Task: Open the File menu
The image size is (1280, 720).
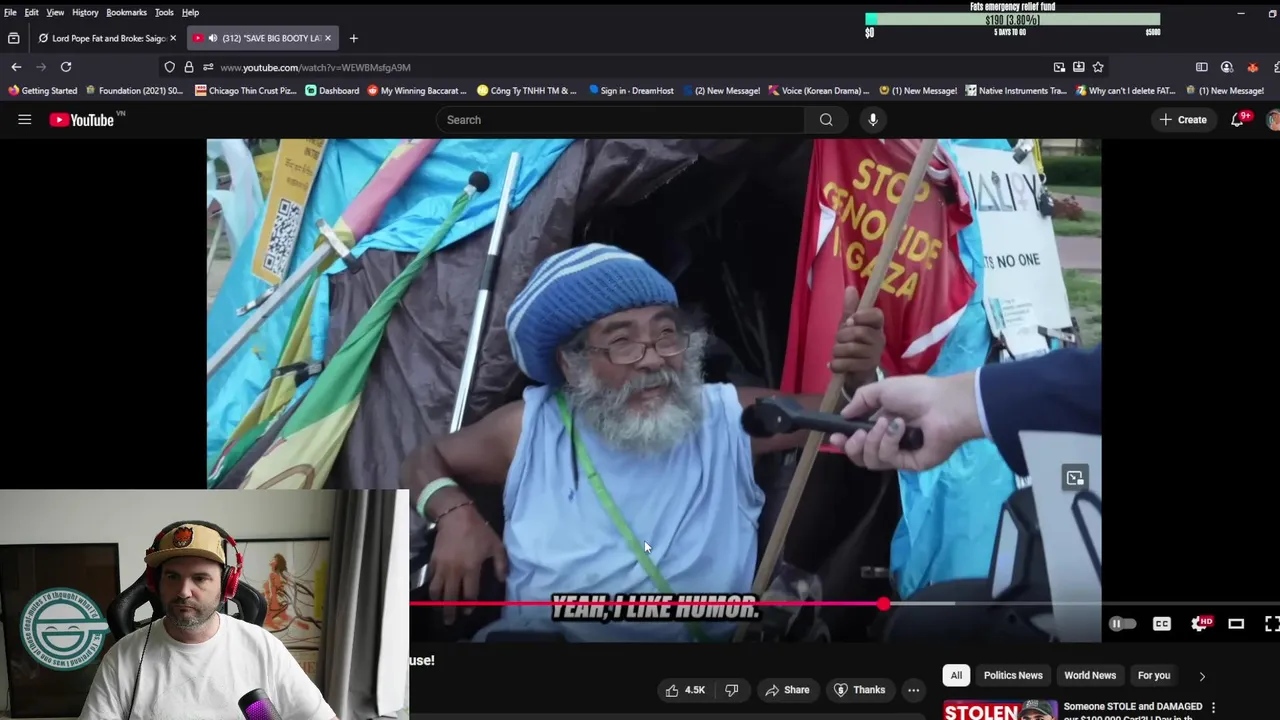Action: click(x=10, y=12)
